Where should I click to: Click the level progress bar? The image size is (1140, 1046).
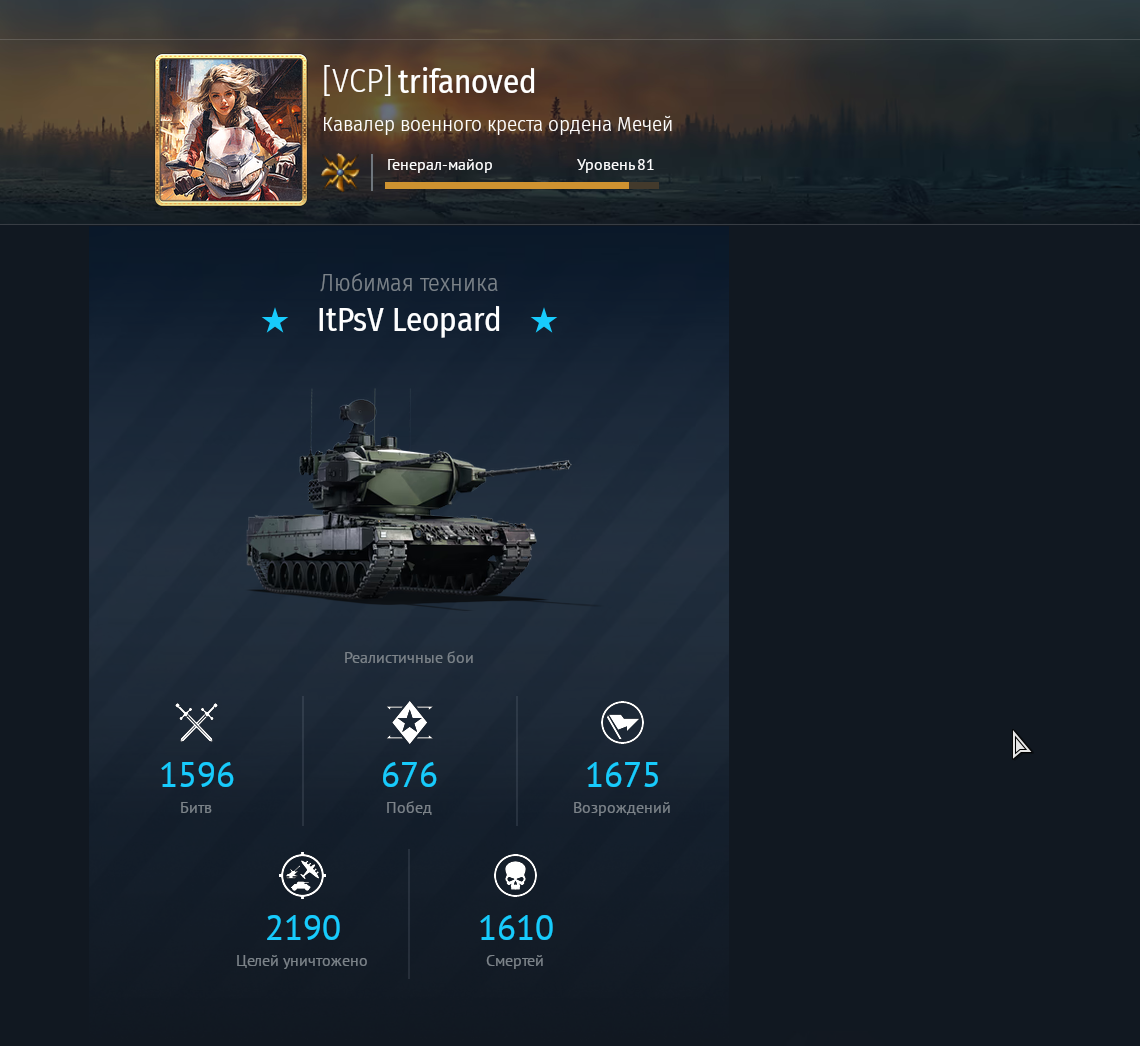[521, 186]
